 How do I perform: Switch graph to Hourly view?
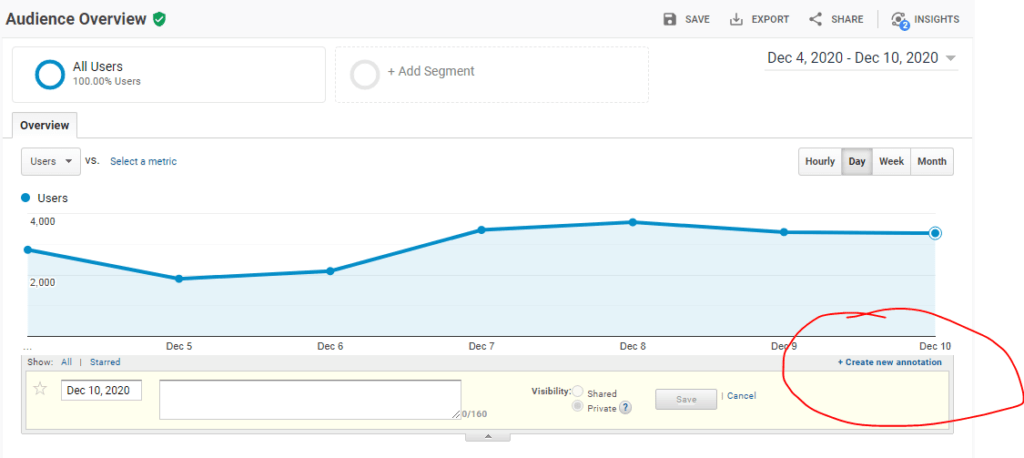click(x=819, y=161)
